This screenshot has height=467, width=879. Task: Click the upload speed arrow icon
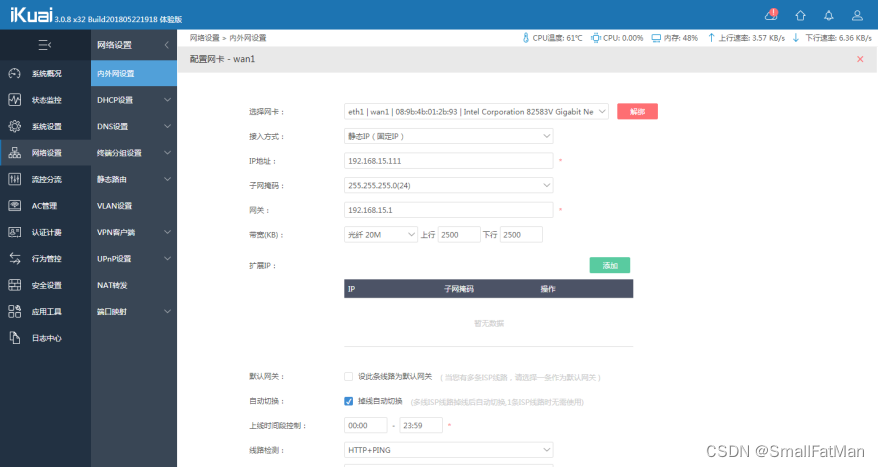coord(711,38)
